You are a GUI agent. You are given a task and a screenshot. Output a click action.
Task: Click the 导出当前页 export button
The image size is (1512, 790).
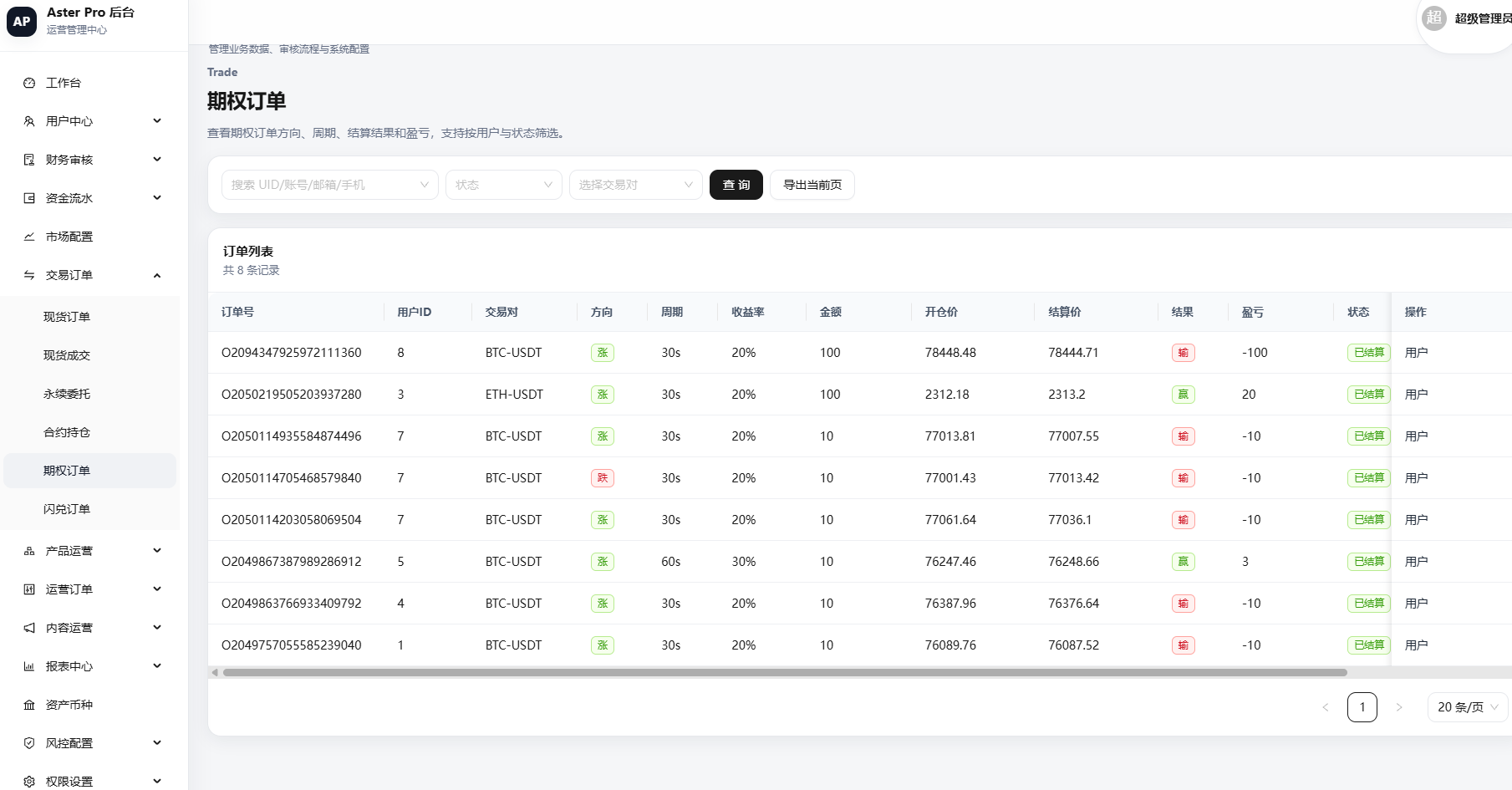pos(812,185)
